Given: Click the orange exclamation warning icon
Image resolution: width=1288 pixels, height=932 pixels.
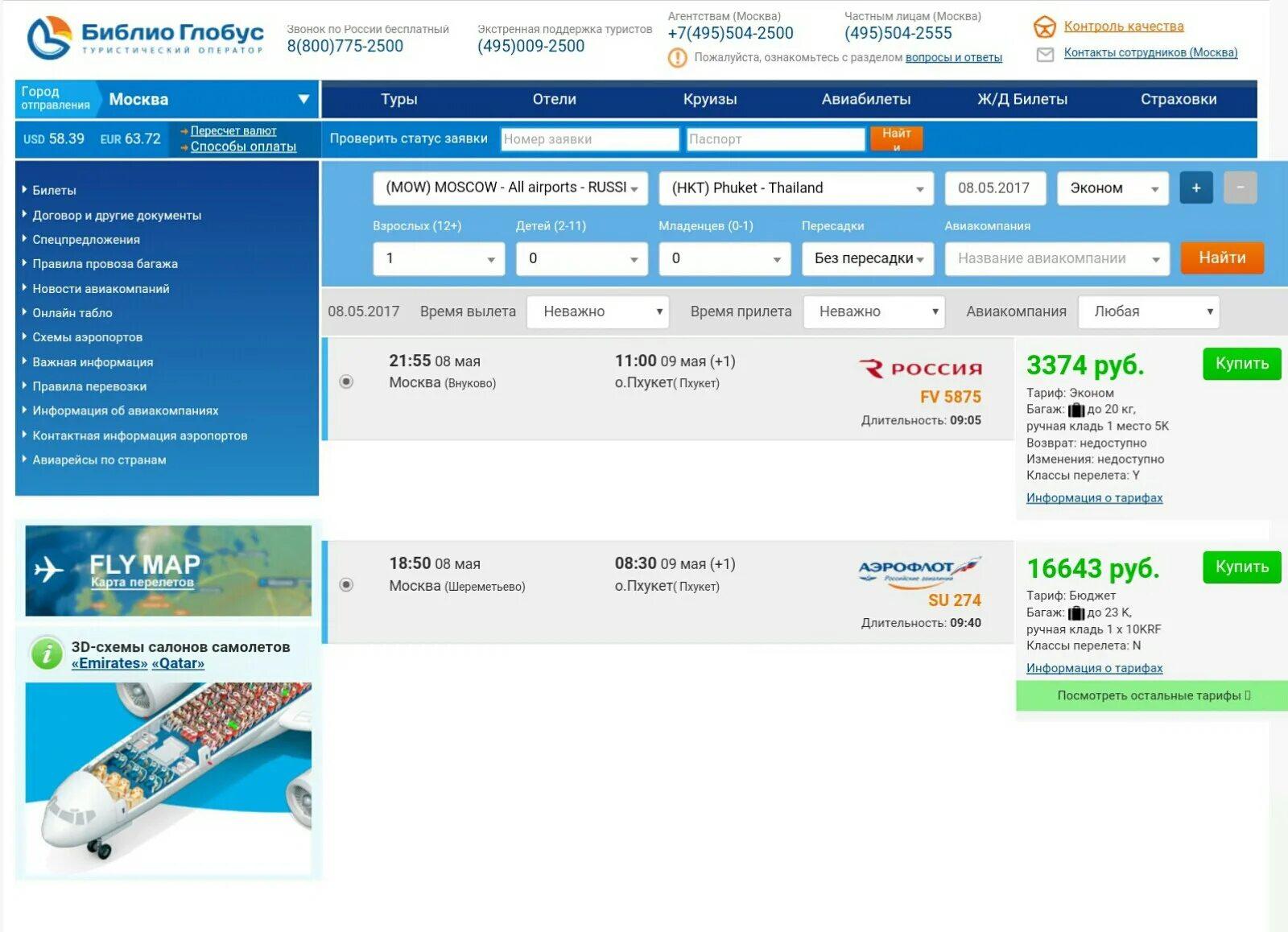Looking at the screenshot, I should tap(677, 58).
